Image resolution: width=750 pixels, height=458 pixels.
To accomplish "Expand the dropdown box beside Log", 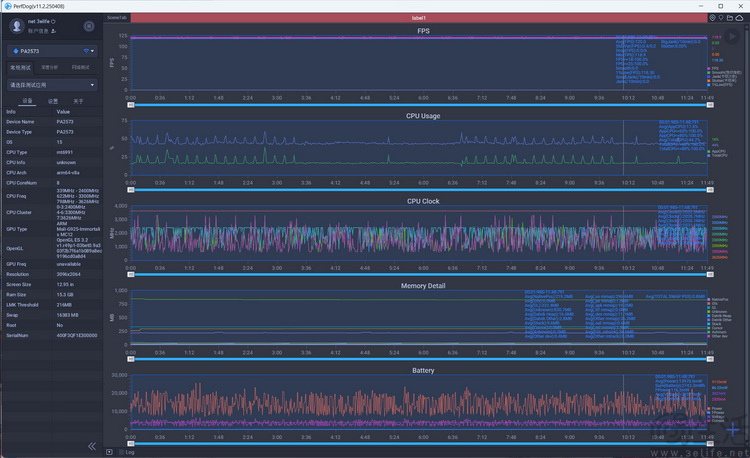I will [x=109, y=452].
